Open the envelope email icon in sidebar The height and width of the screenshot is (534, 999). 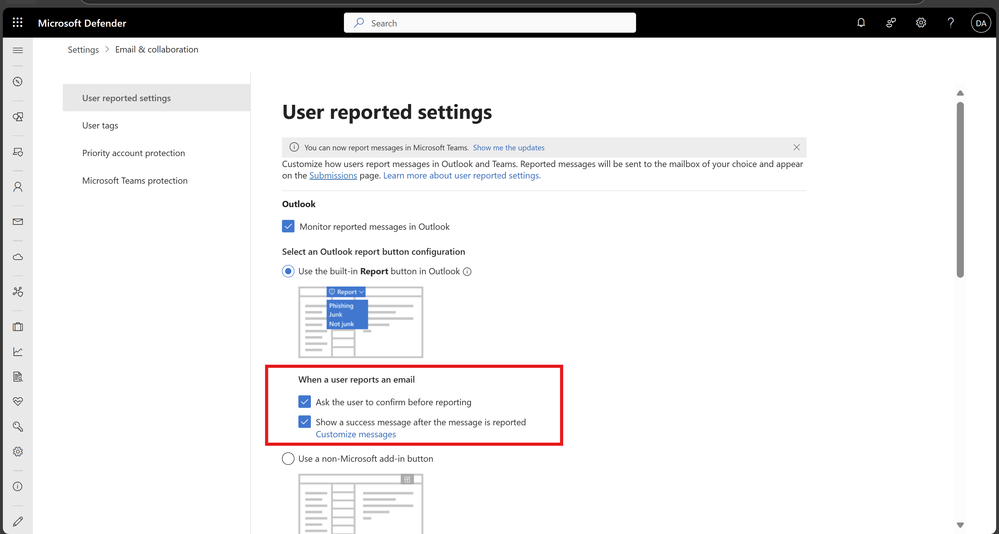pyautogui.click(x=18, y=222)
